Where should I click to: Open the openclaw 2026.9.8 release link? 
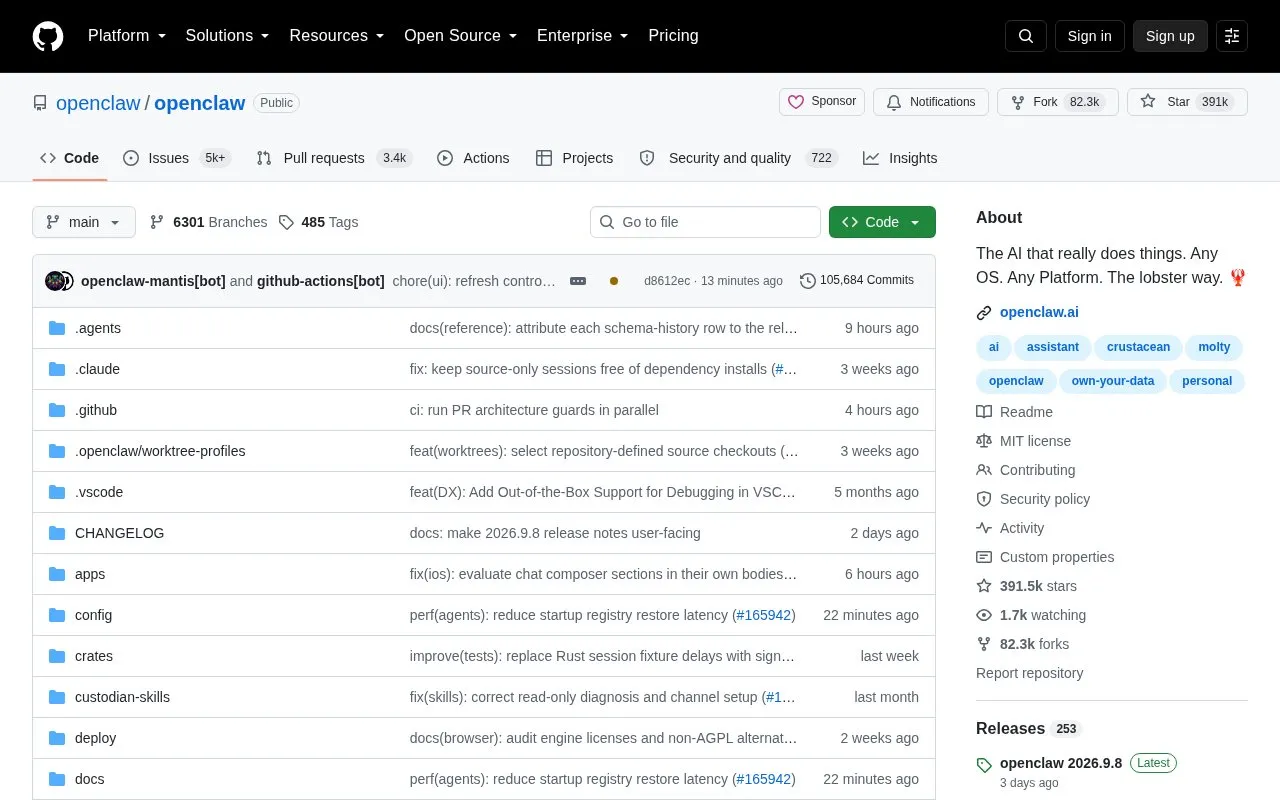pos(1061,763)
